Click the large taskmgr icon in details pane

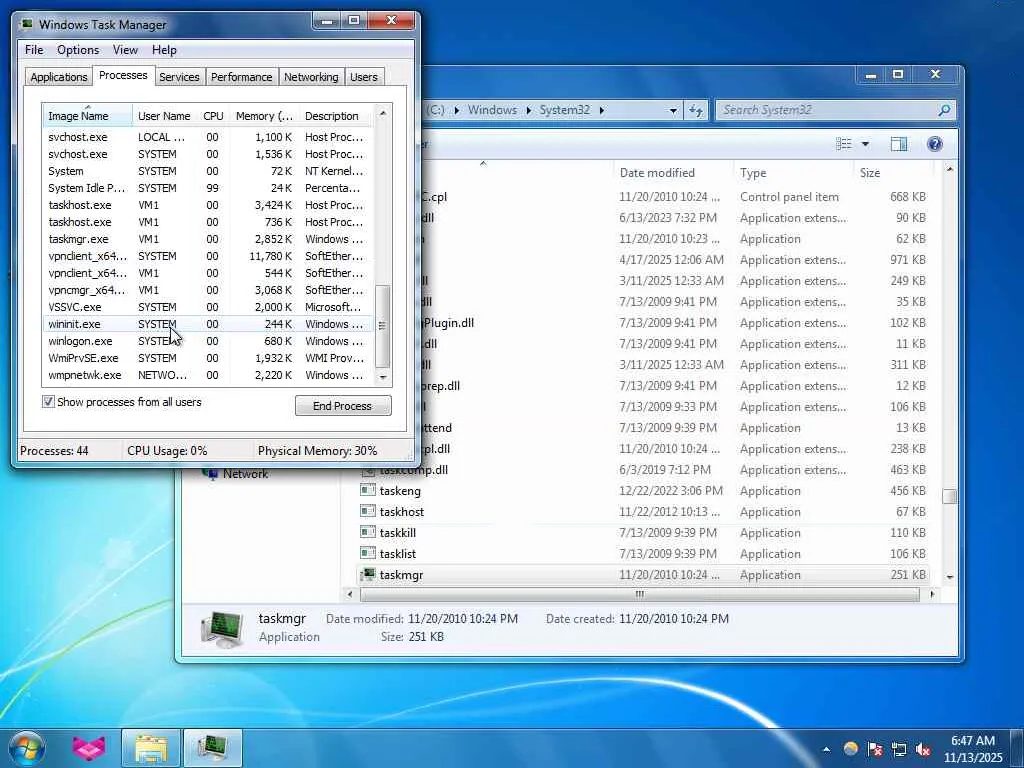pos(222,628)
